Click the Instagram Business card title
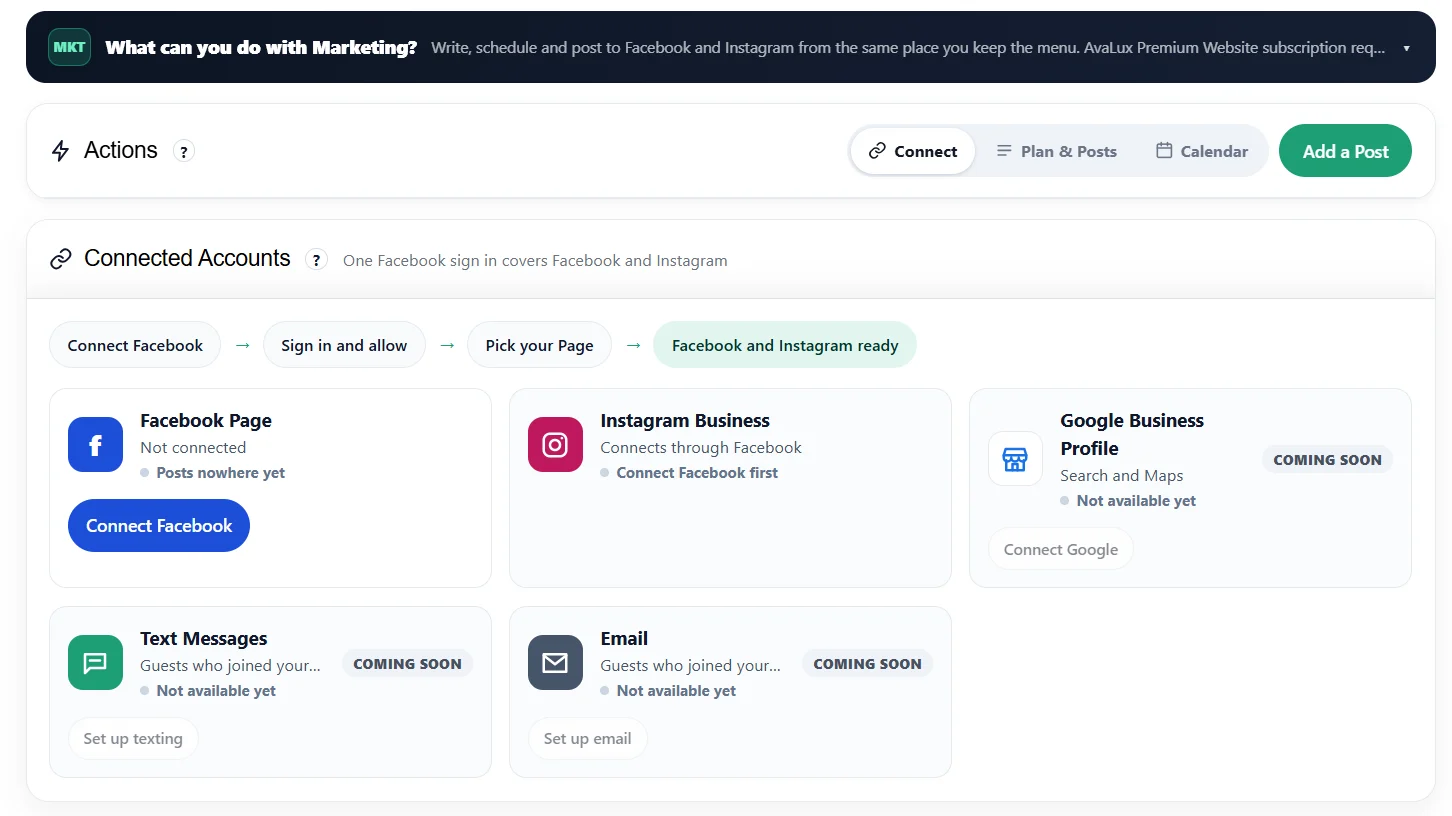 (685, 421)
